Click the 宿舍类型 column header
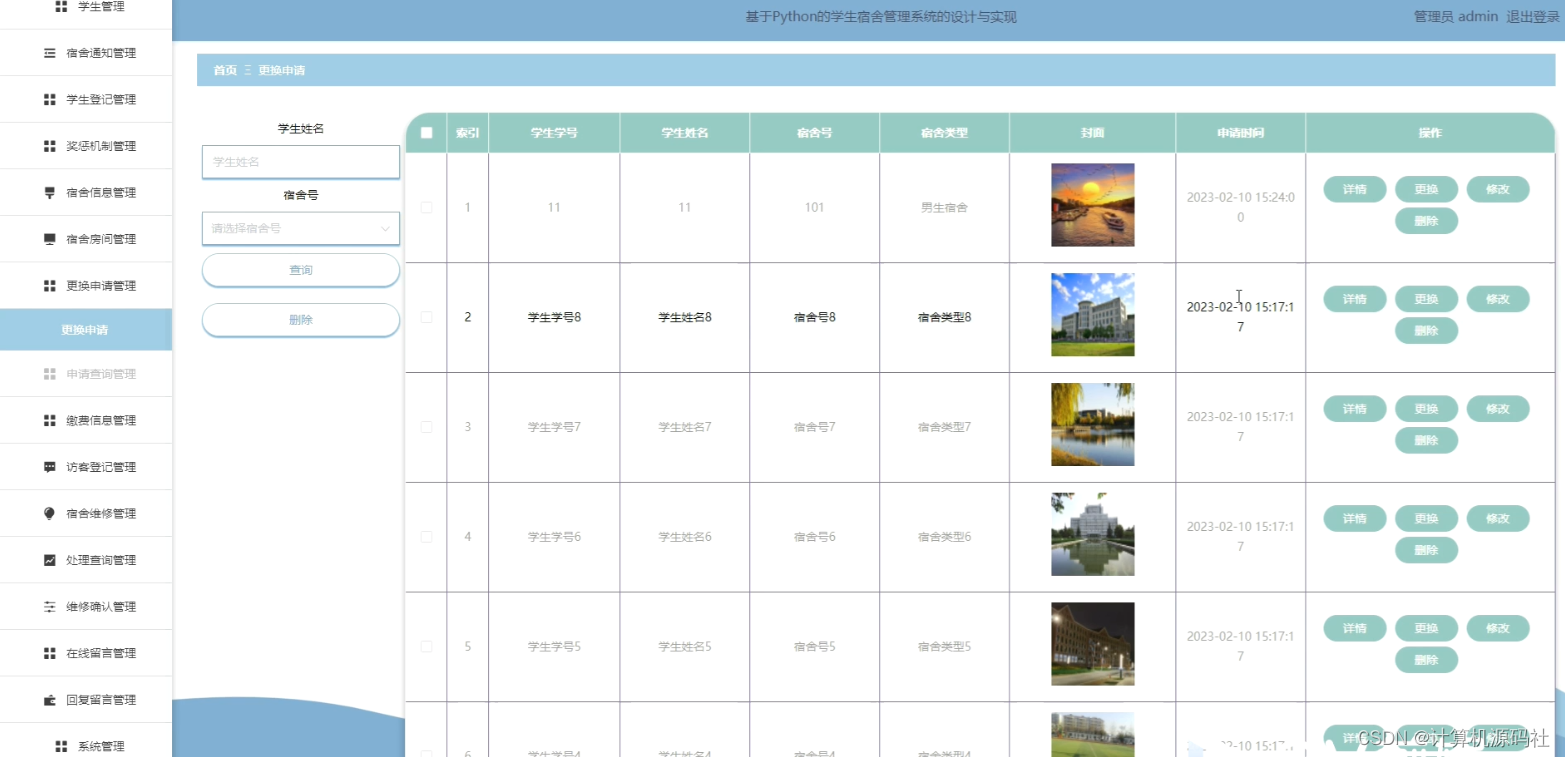The image size is (1565, 757). point(944,133)
